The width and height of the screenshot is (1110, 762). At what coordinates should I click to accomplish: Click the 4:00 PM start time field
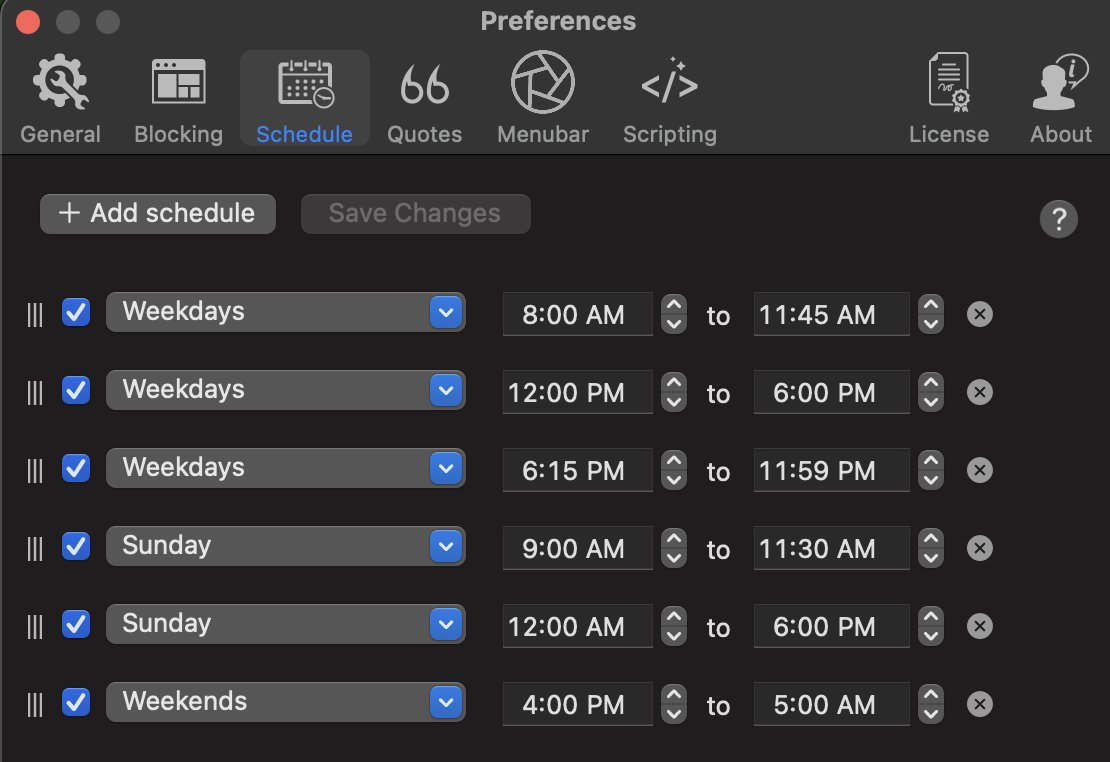coord(578,704)
